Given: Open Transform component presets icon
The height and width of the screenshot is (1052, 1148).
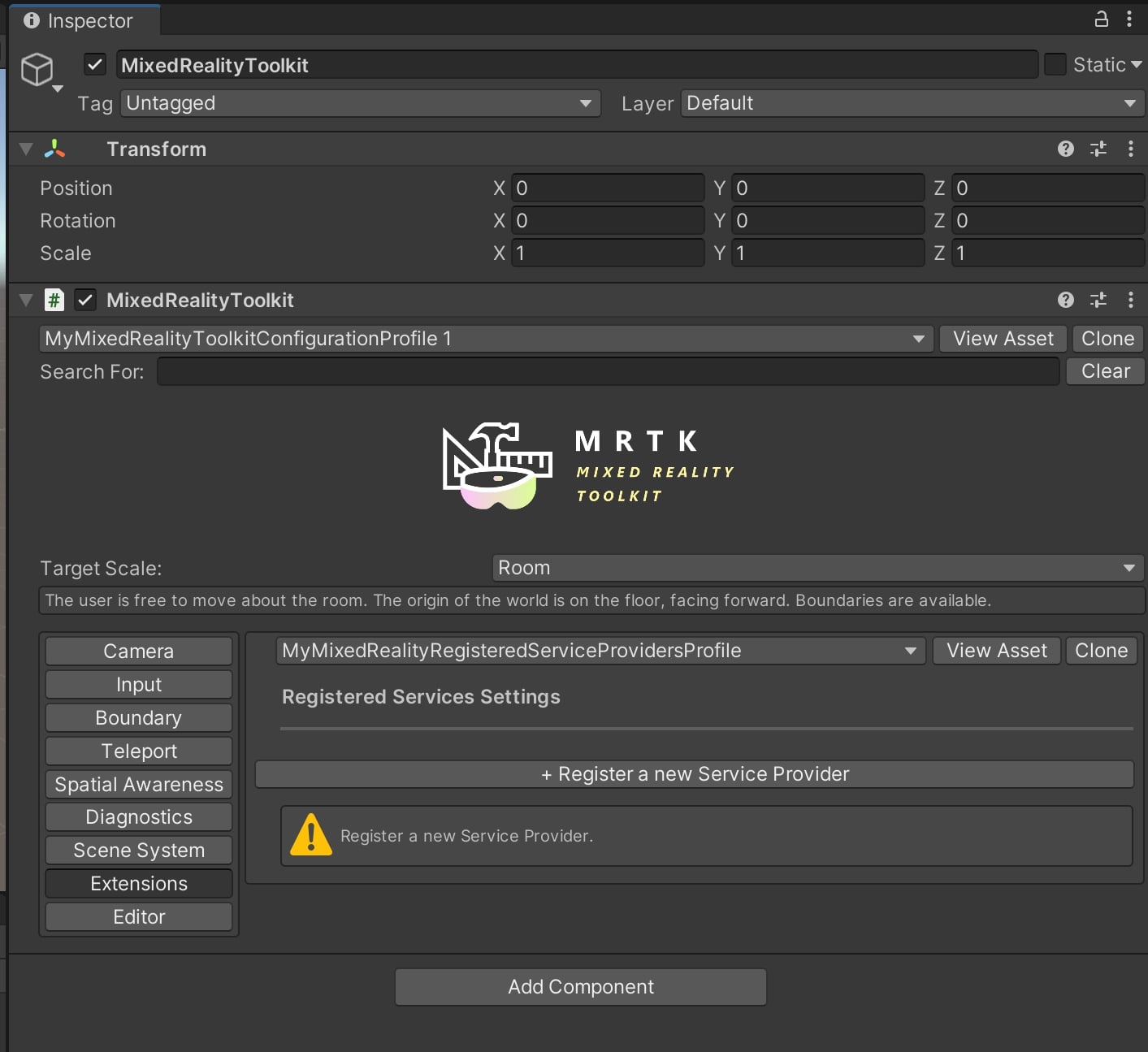Looking at the screenshot, I should [x=1098, y=149].
